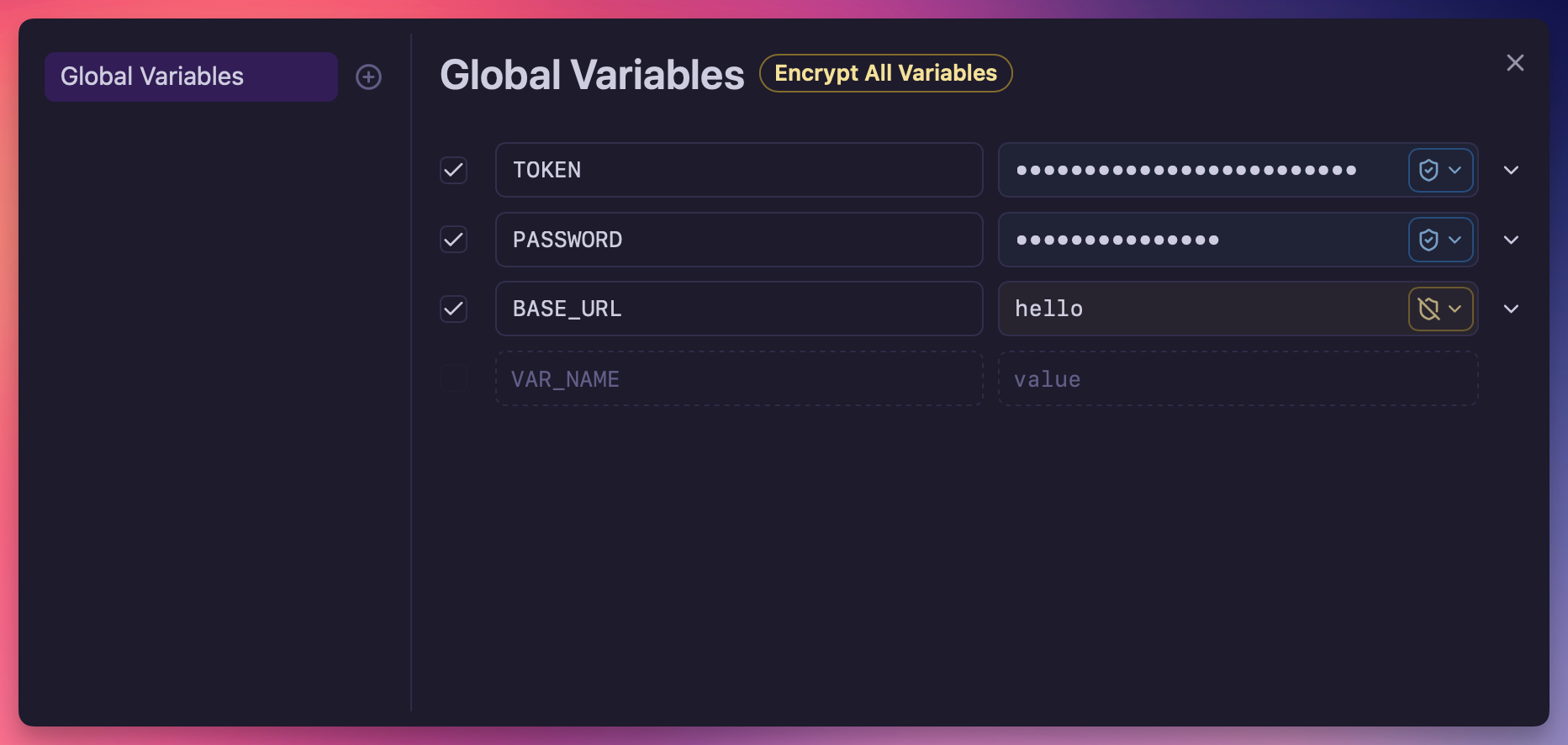
Task: Toggle the BASE_URL variable checkbox
Action: point(454,309)
